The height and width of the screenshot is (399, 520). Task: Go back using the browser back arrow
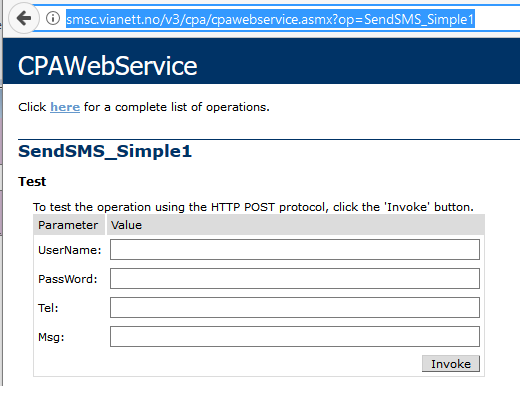(x=23, y=18)
